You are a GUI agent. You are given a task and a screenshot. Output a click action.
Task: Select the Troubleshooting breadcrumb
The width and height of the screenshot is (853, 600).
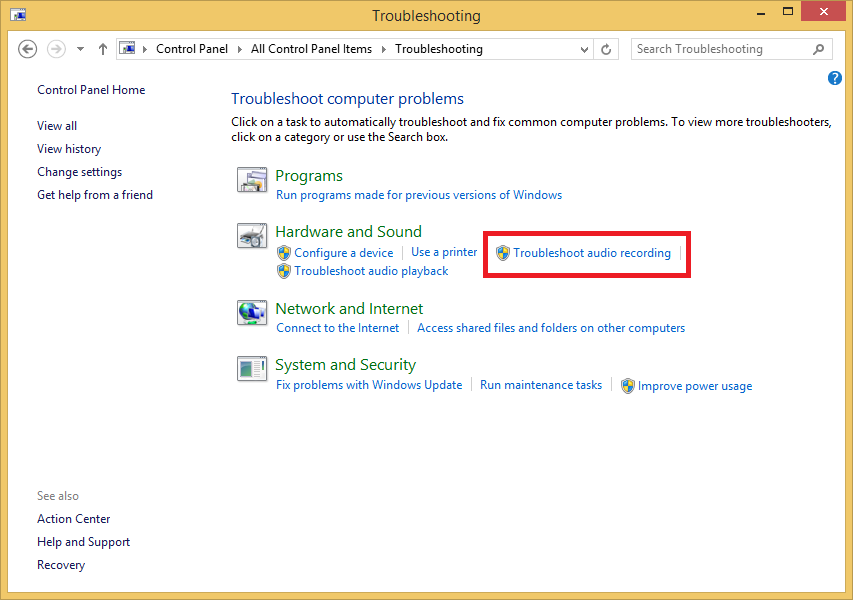438,49
